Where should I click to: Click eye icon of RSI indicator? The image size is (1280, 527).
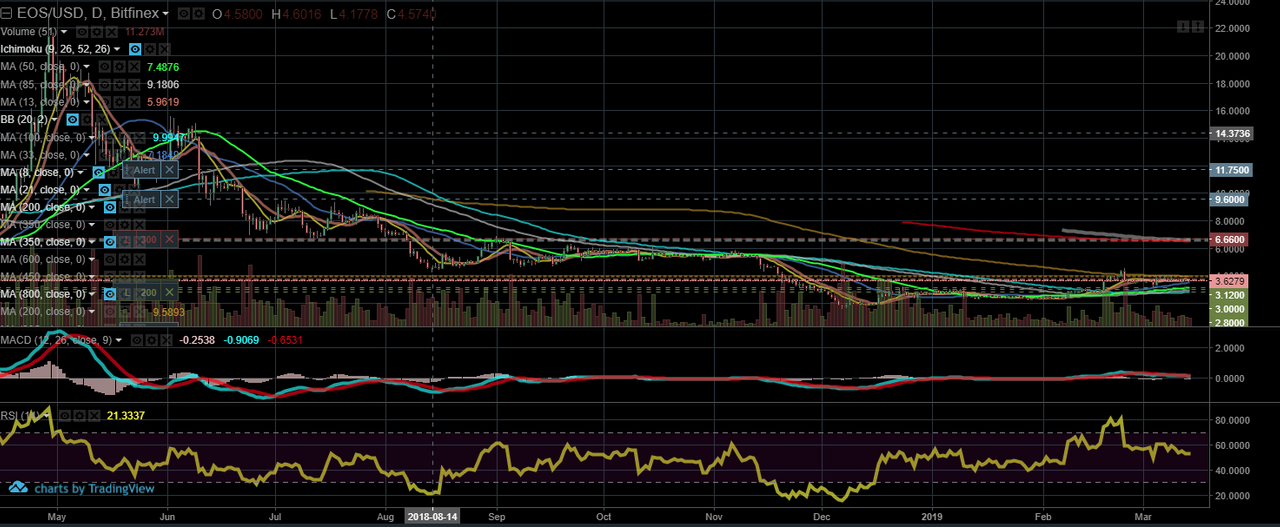(65, 416)
